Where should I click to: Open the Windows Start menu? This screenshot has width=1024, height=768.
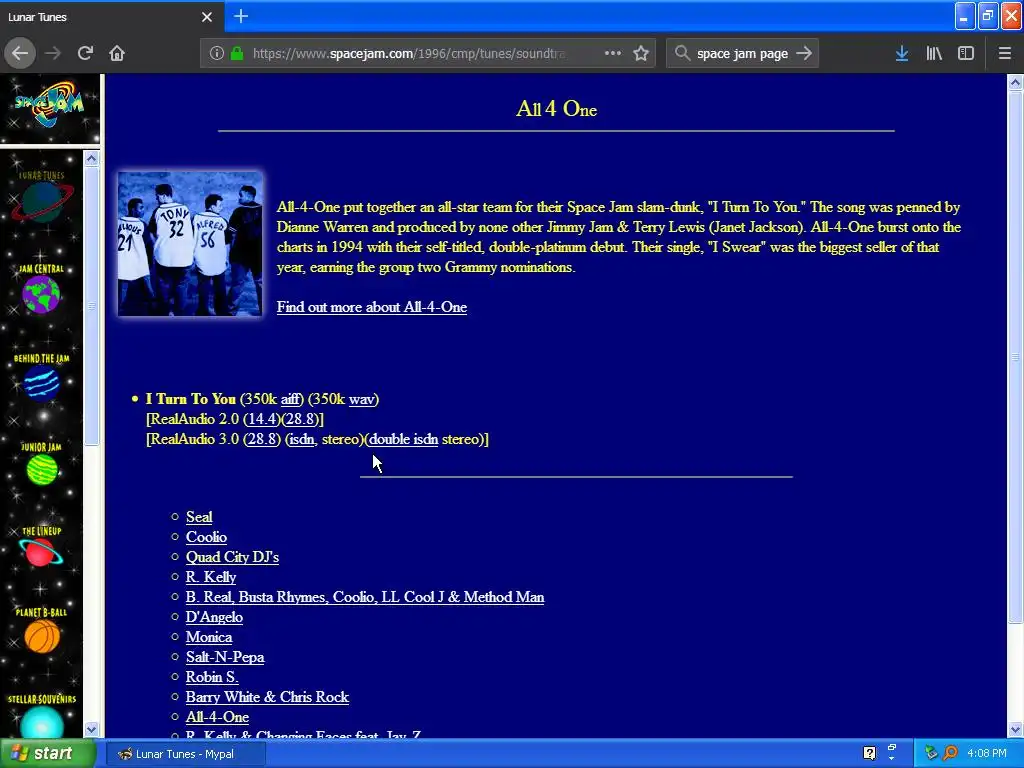[x=47, y=754]
